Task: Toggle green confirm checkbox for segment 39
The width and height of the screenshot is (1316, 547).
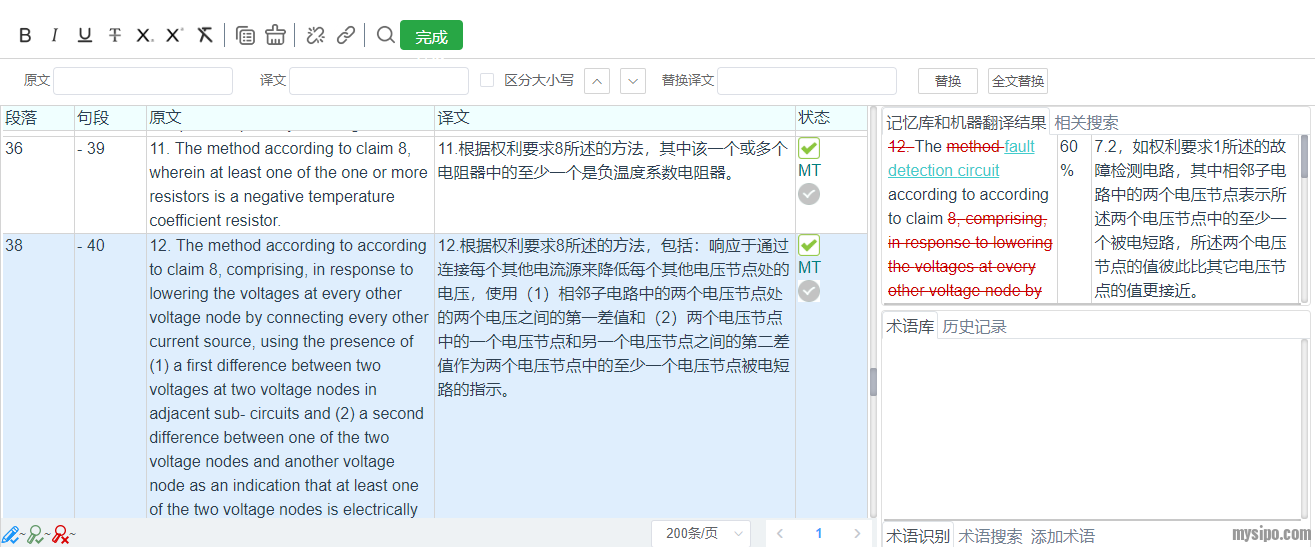Action: [809, 148]
